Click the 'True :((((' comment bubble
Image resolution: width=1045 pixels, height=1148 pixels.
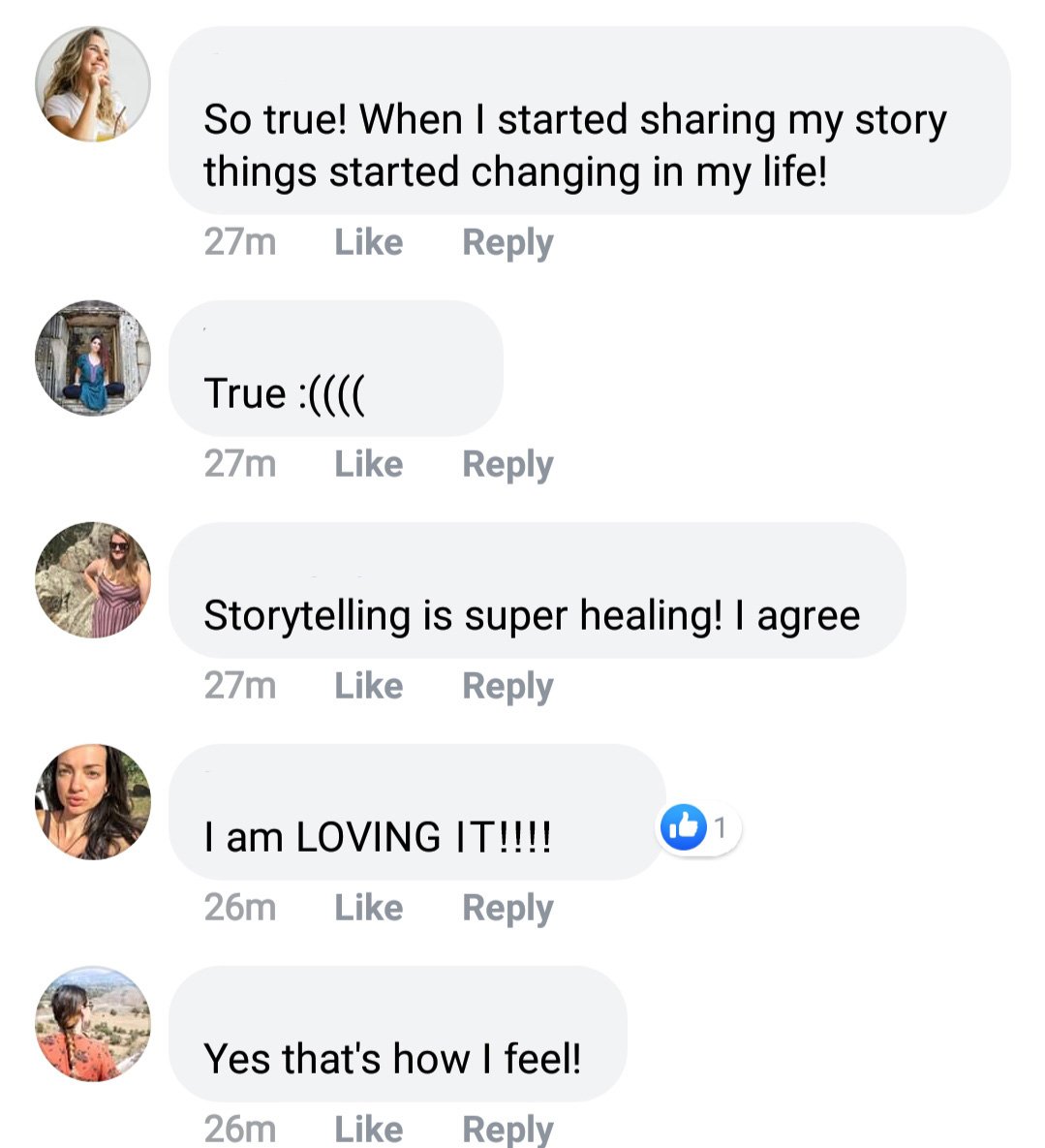click(336, 368)
